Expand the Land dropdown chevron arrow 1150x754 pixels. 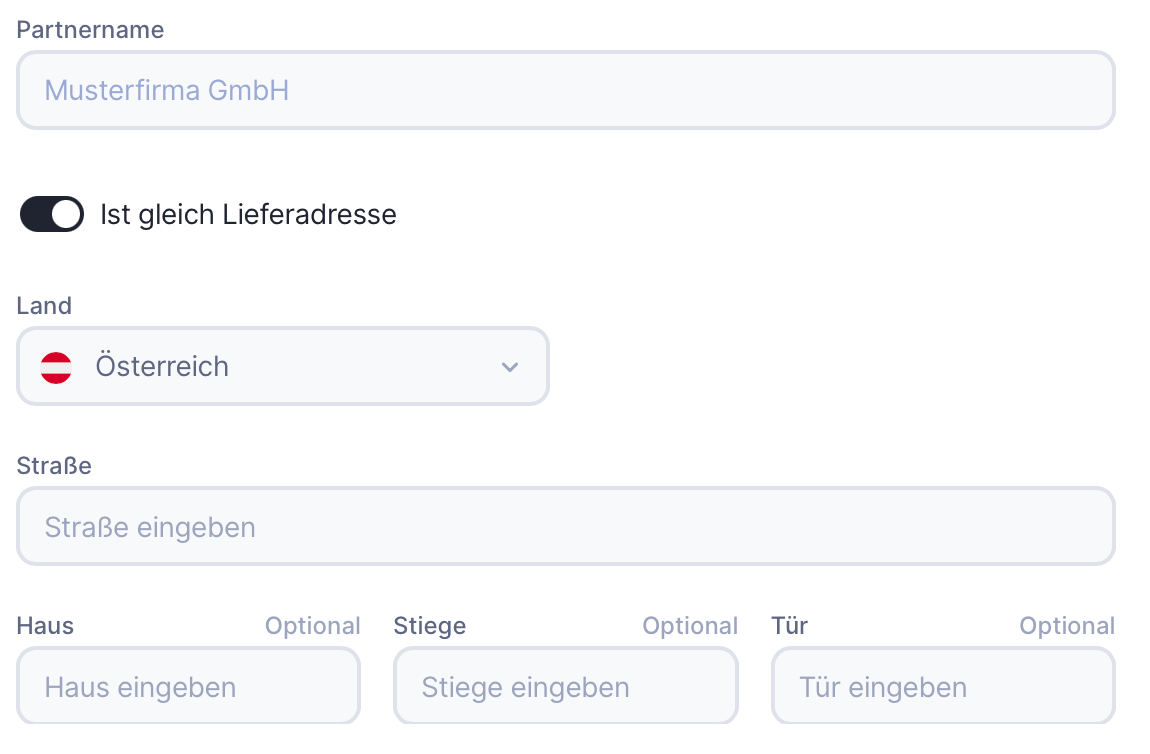510,367
